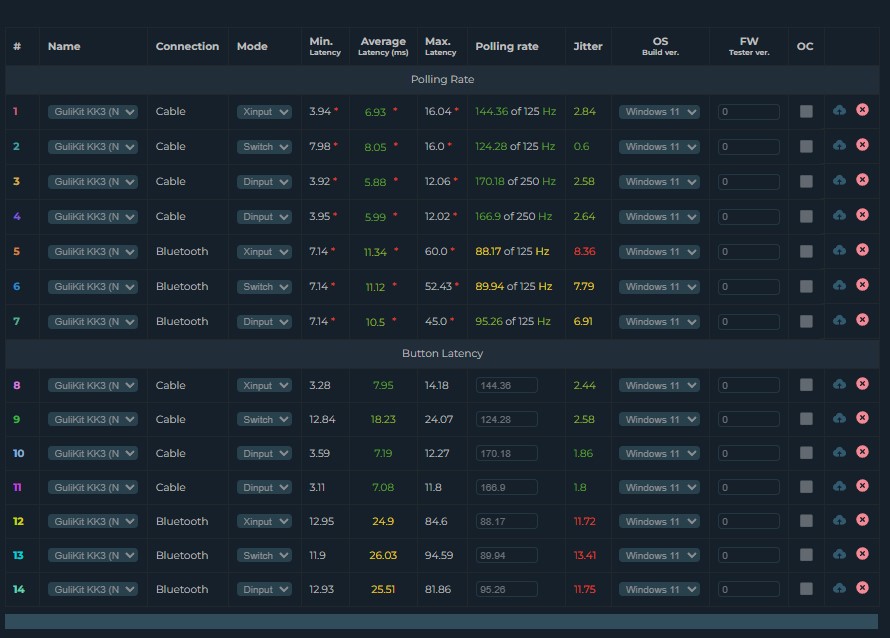The width and height of the screenshot is (890, 638).
Task: Toggle OC checkbox in row 7
Action: pos(806,321)
